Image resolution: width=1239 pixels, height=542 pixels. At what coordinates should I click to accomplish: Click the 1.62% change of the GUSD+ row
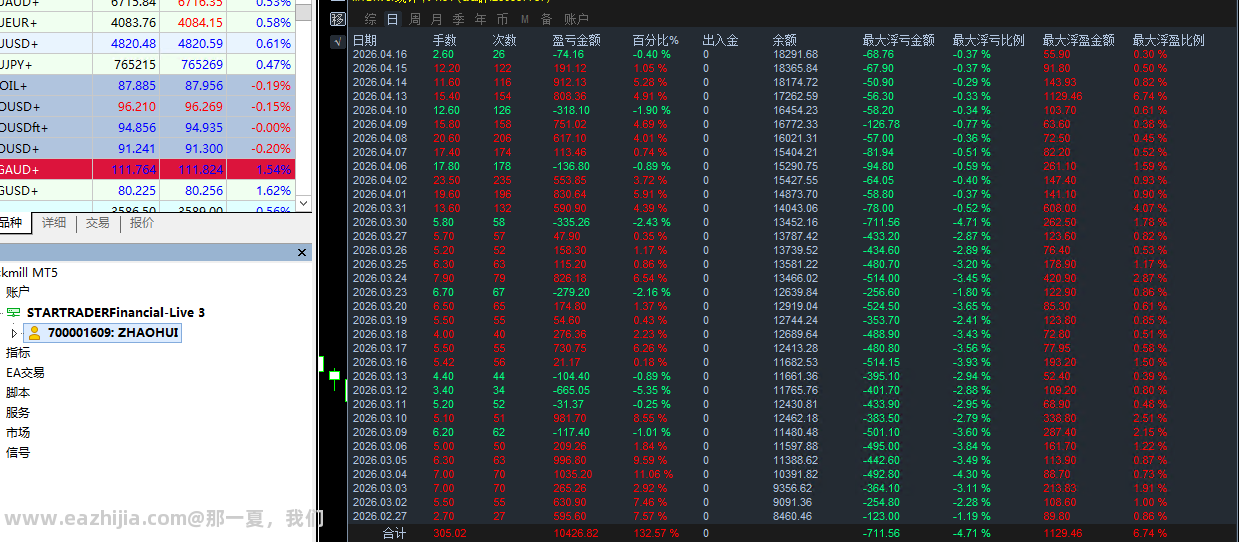274,191
